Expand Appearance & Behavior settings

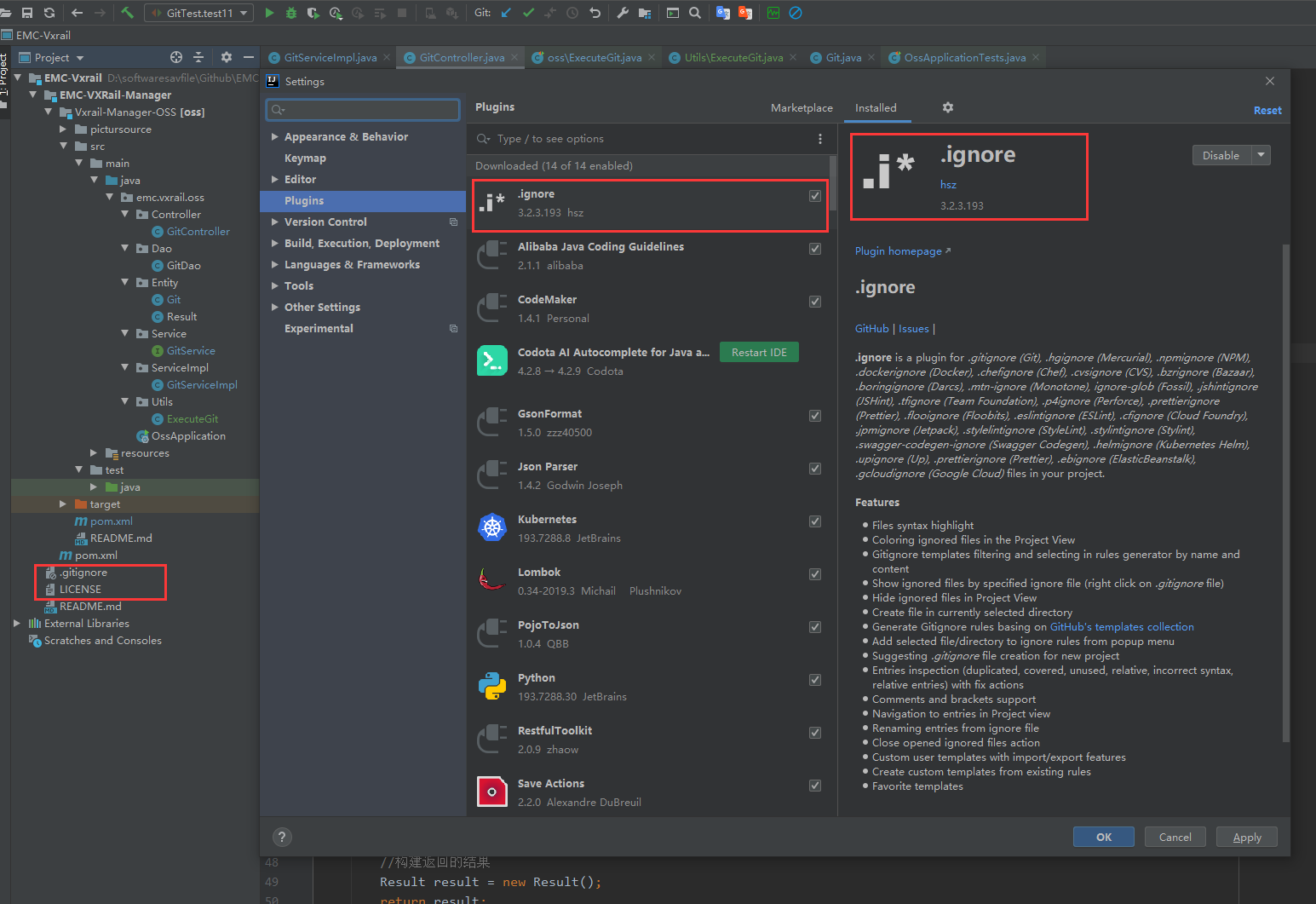click(x=275, y=136)
